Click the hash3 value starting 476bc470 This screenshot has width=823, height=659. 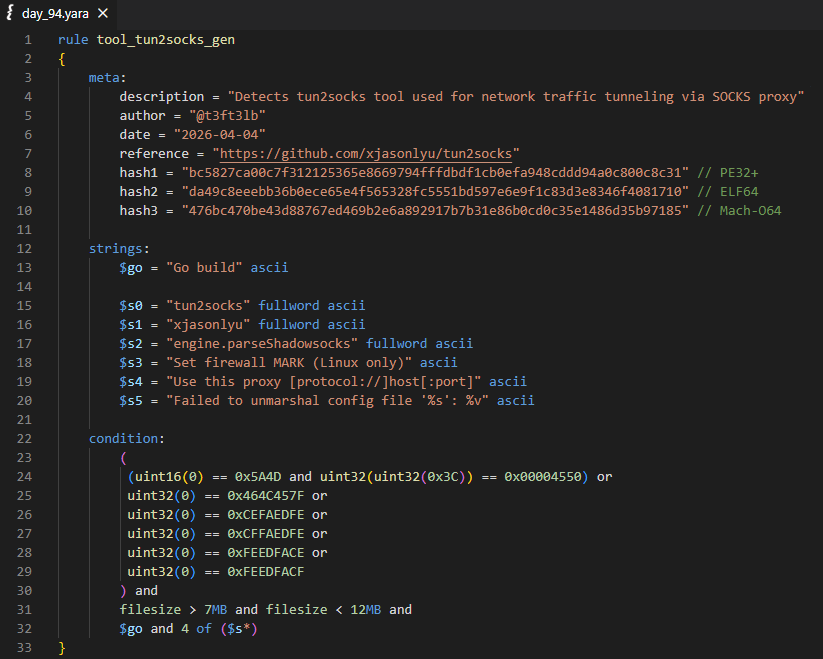click(x=435, y=210)
